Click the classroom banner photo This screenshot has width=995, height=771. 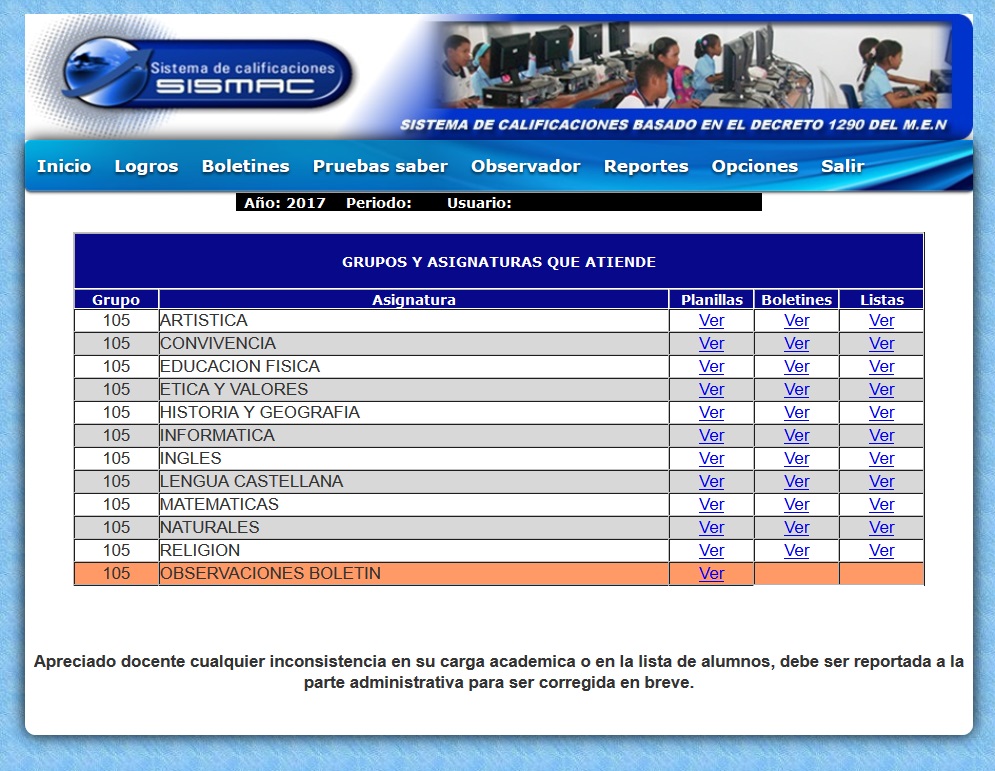click(696, 65)
